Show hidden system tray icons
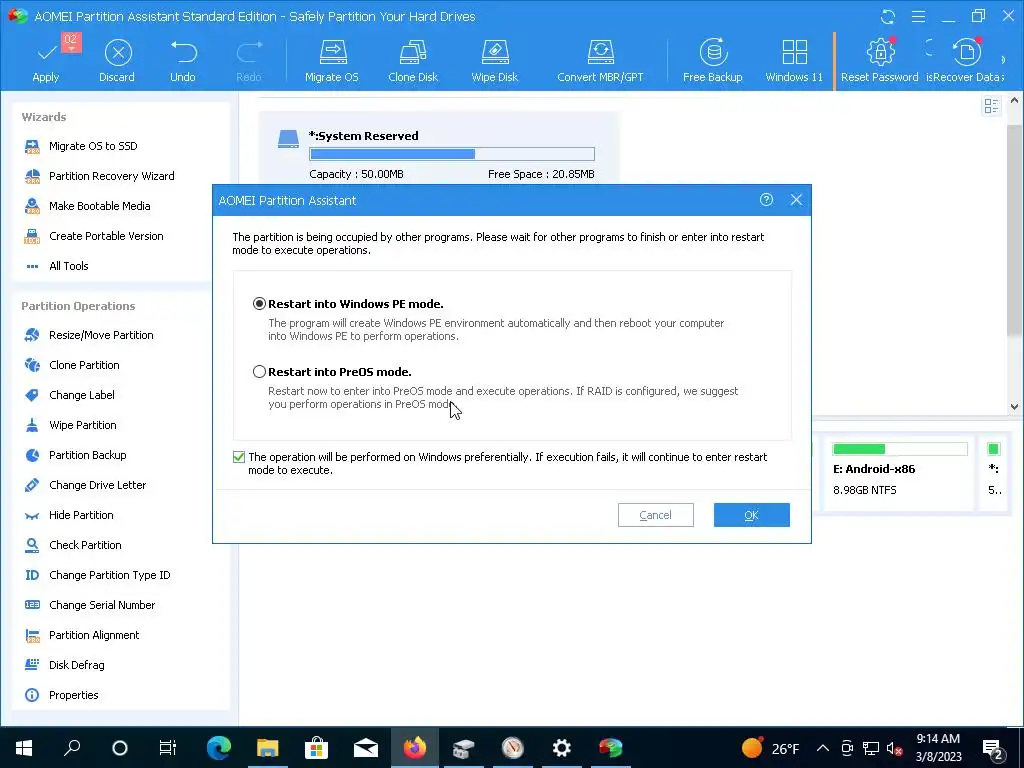Screen dimensions: 1024x768 tap(823, 748)
